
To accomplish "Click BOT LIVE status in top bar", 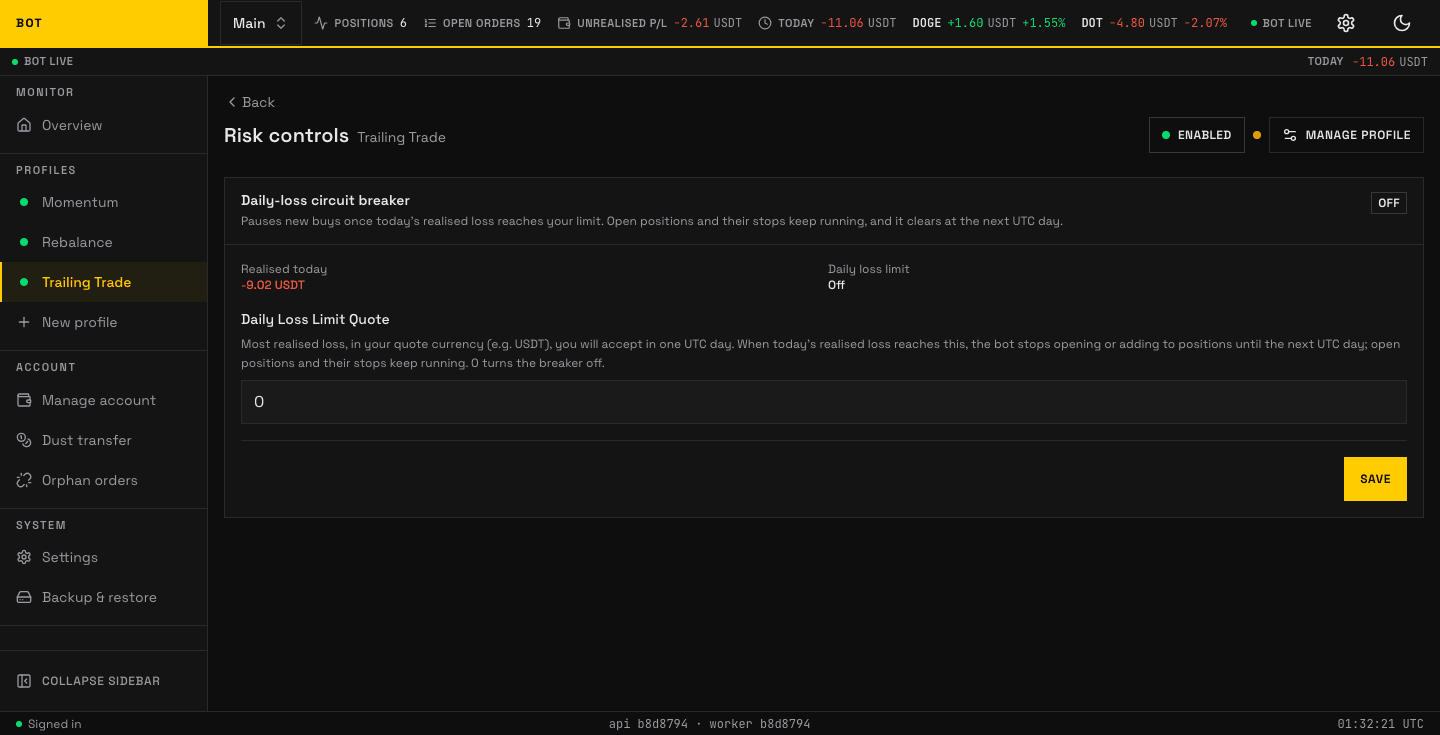I will pyautogui.click(x=1281, y=23).
